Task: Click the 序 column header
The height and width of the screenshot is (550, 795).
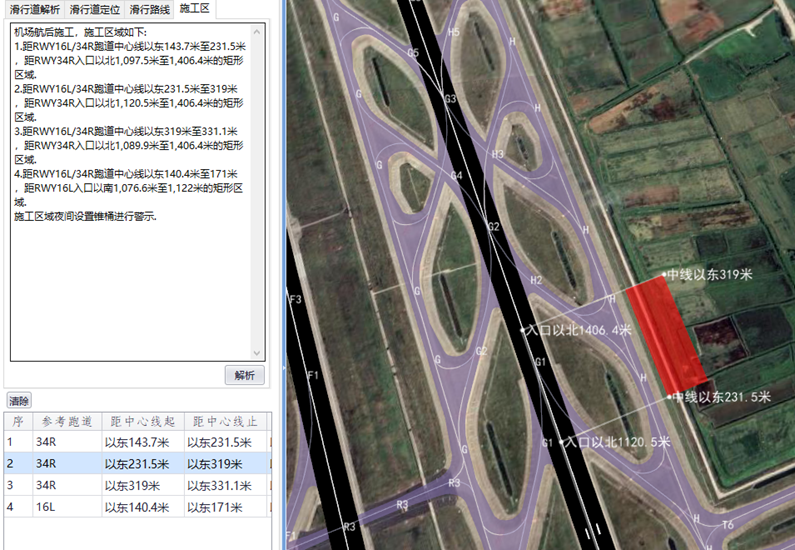Action: [16, 421]
